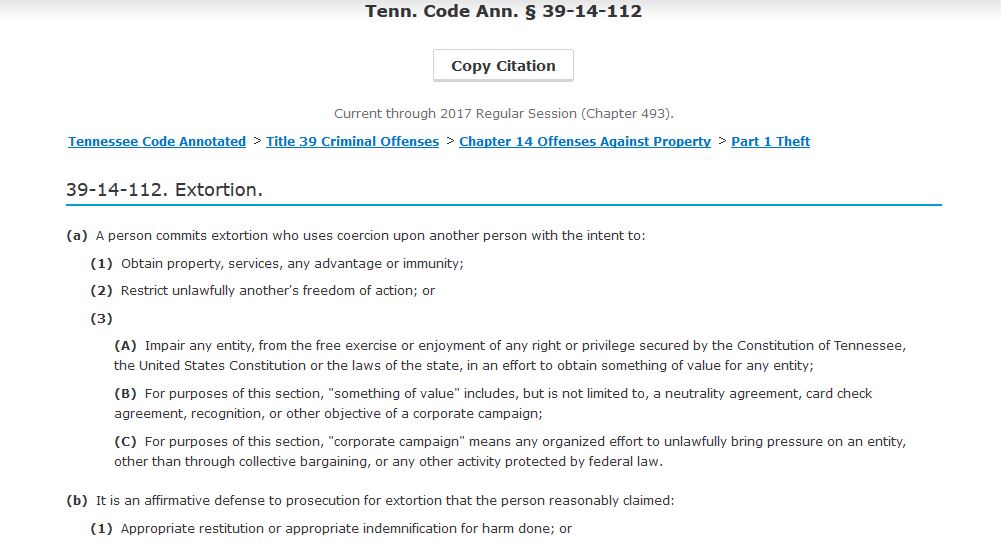This screenshot has width=1001, height=545.
Task: Click the standalone (3) paragraph marker
Action: coord(102,319)
